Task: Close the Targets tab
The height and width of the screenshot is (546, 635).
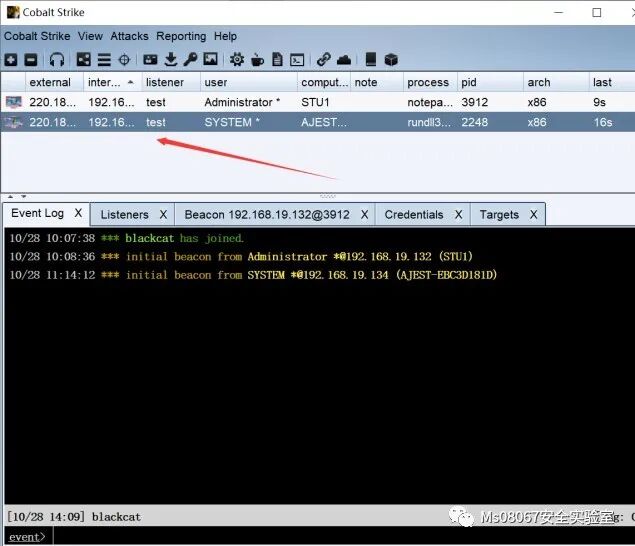Action: [x=534, y=215]
